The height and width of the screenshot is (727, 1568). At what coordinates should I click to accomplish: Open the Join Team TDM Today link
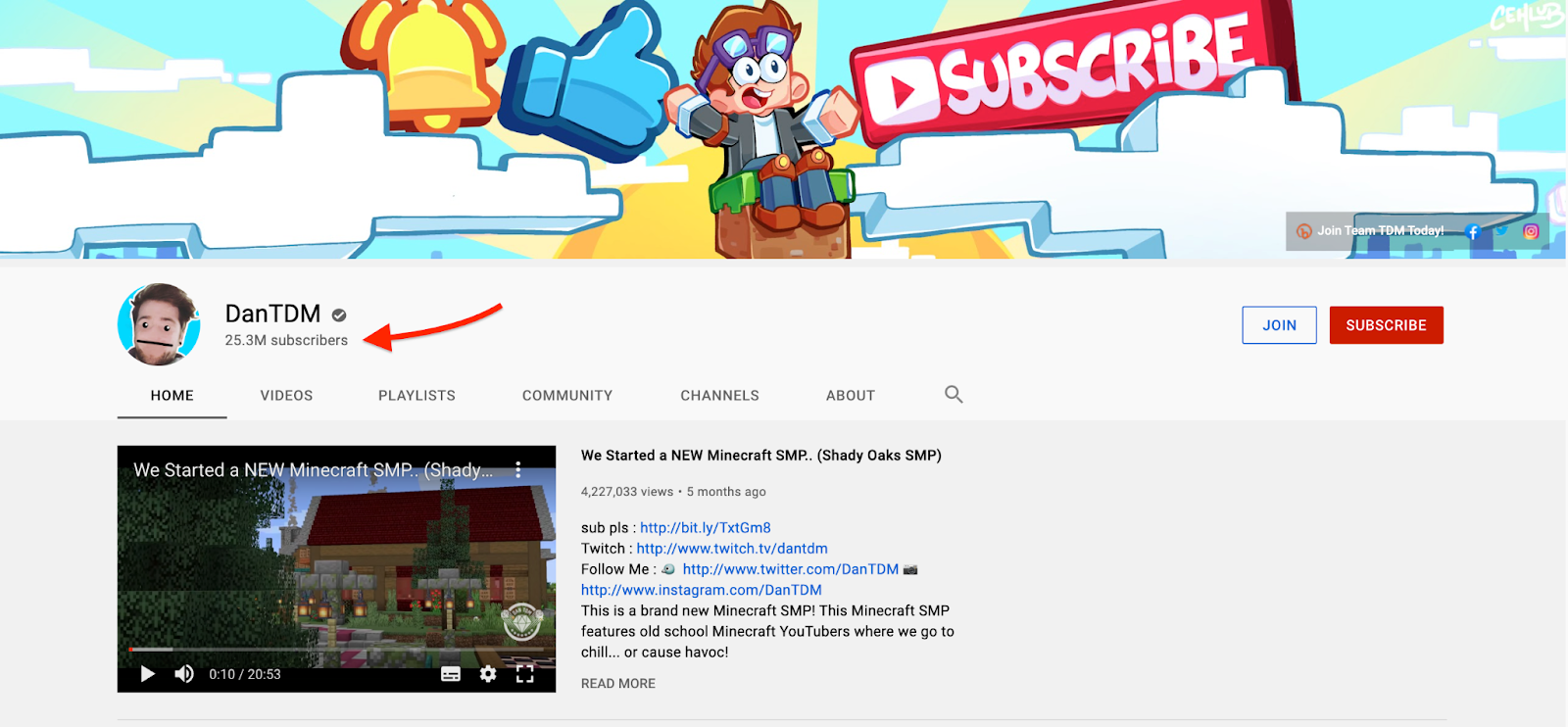tap(1370, 231)
